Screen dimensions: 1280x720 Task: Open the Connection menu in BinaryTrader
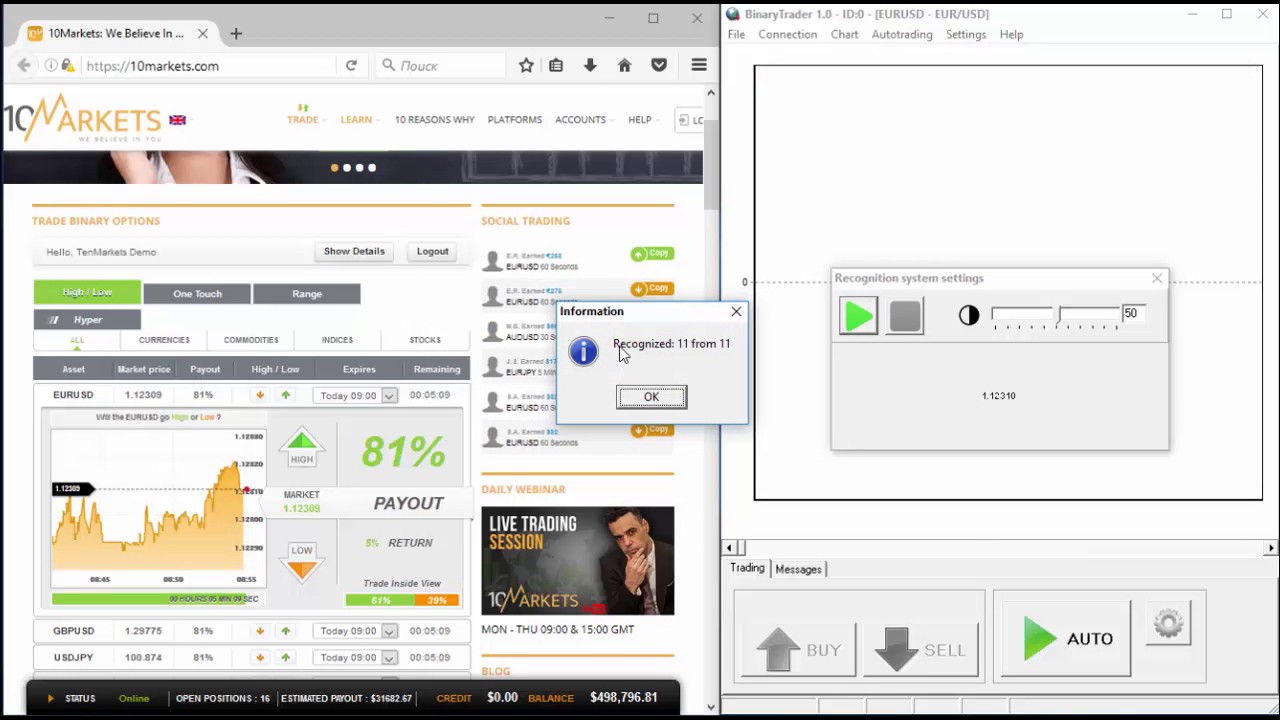pyautogui.click(x=787, y=34)
